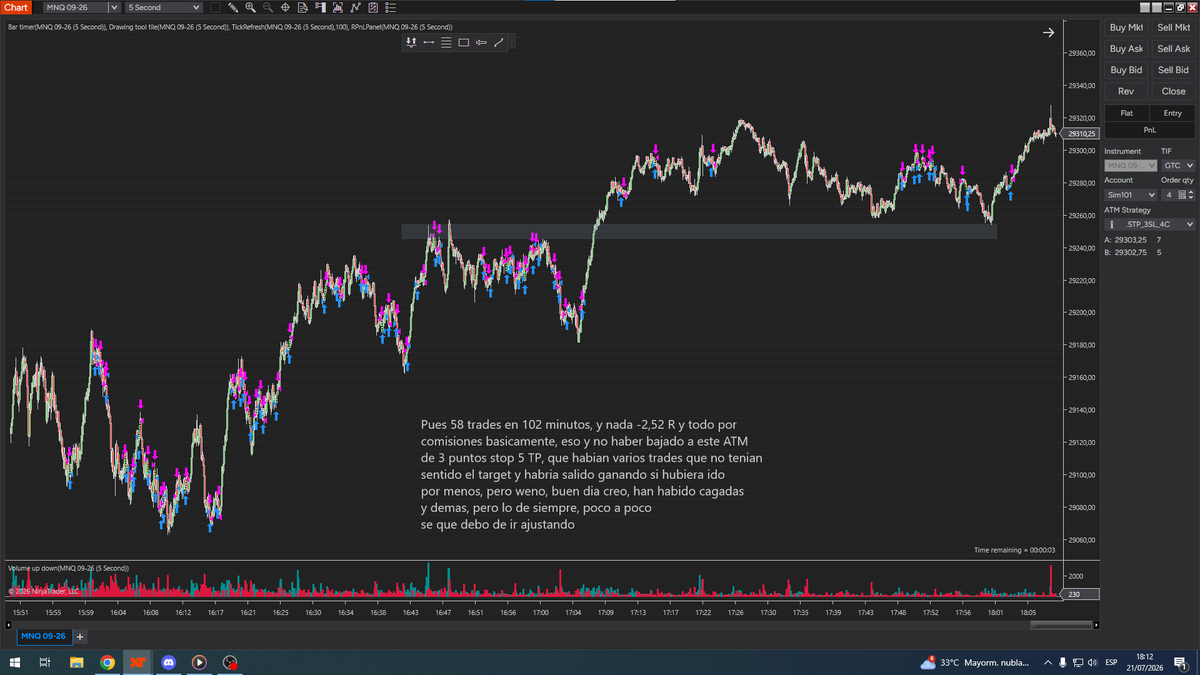Open Google Chrome from the taskbar

(107, 662)
